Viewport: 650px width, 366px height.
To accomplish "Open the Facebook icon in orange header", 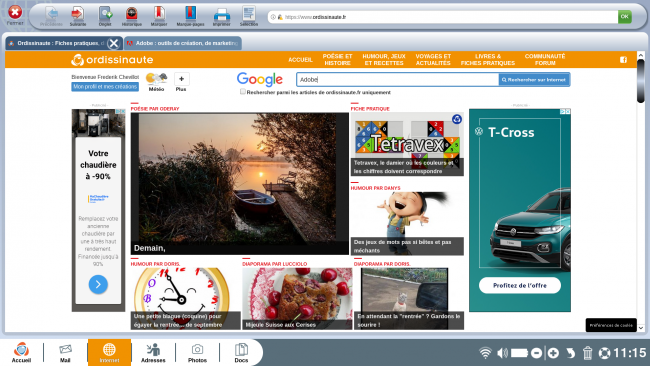I will tap(623, 60).
